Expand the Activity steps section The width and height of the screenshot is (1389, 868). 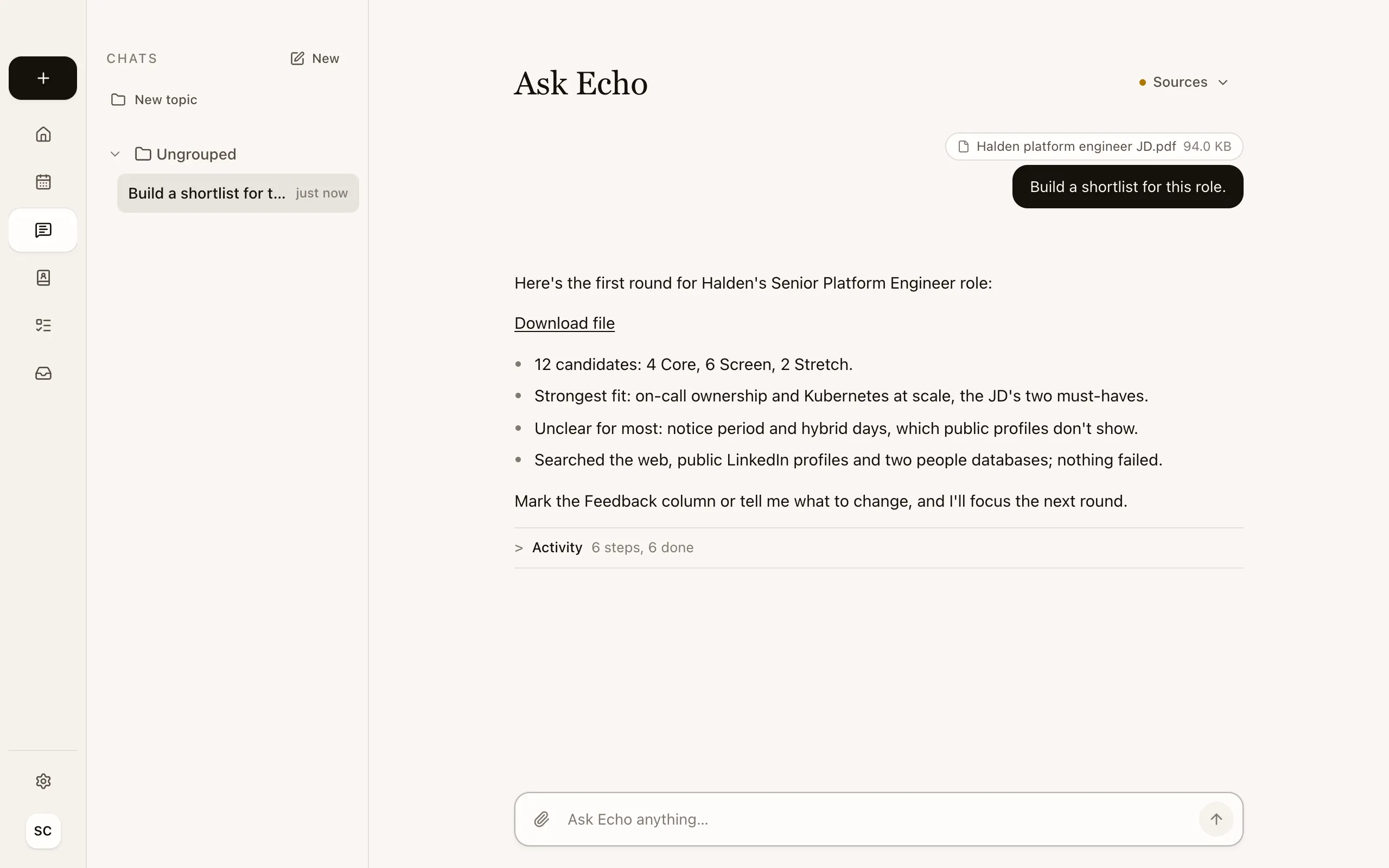click(878, 548)
